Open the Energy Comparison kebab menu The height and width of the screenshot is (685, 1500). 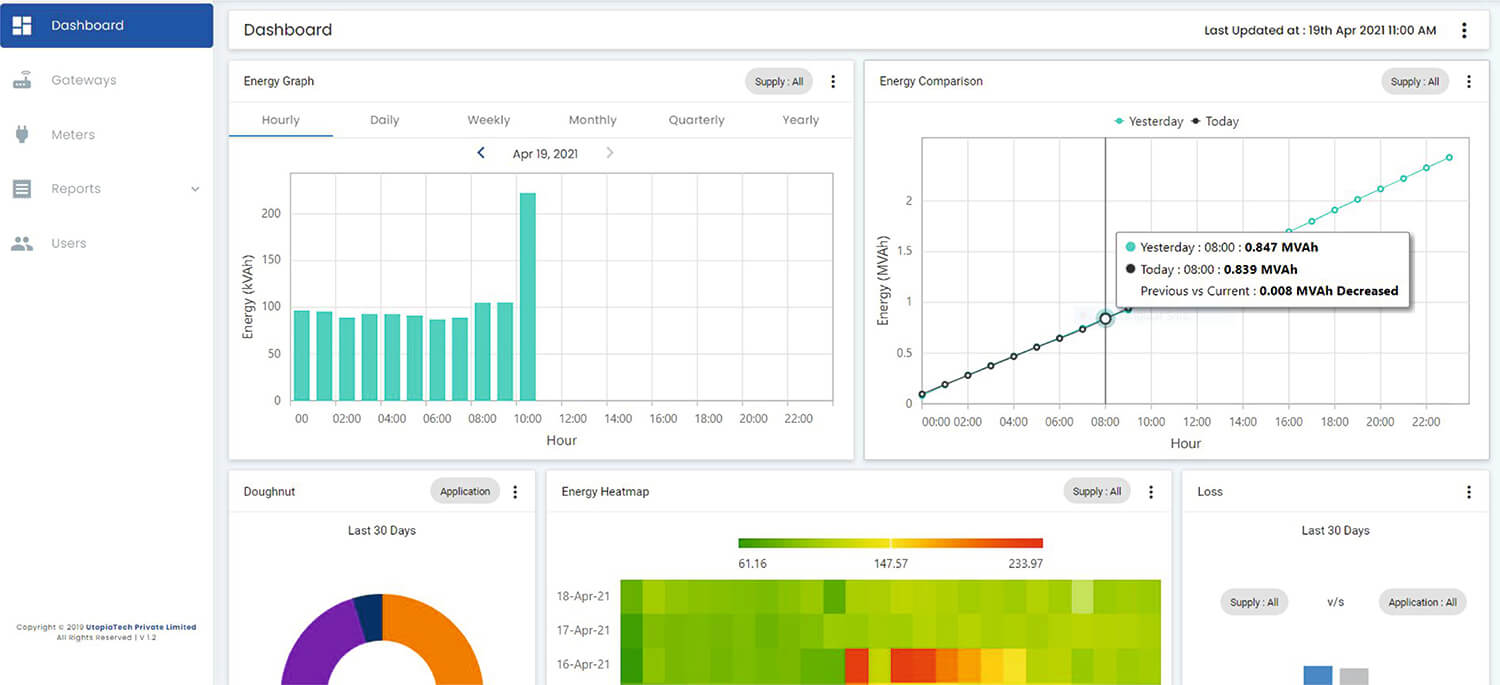(1468, 81)
